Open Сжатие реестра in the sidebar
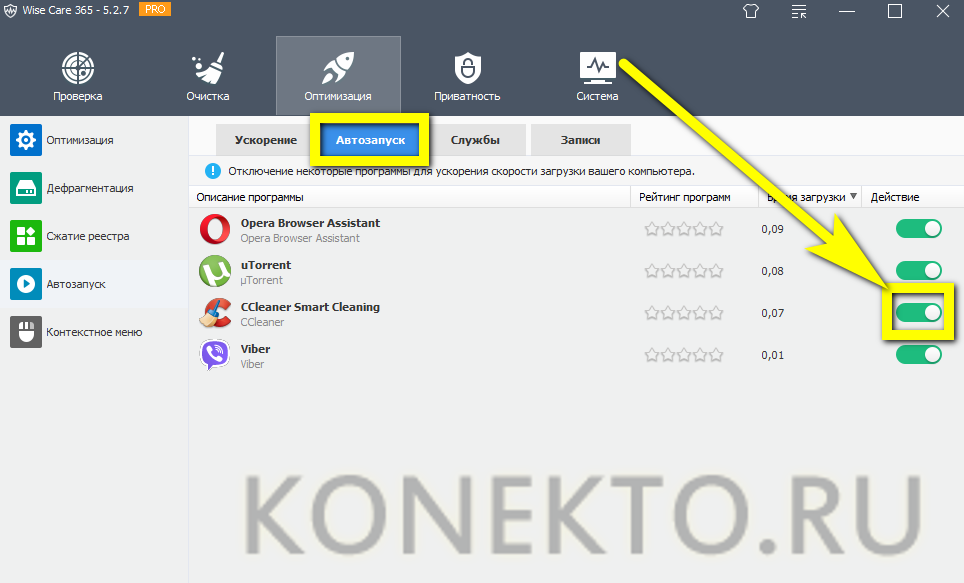The image size is (964, 583). [x=87, y=236]
